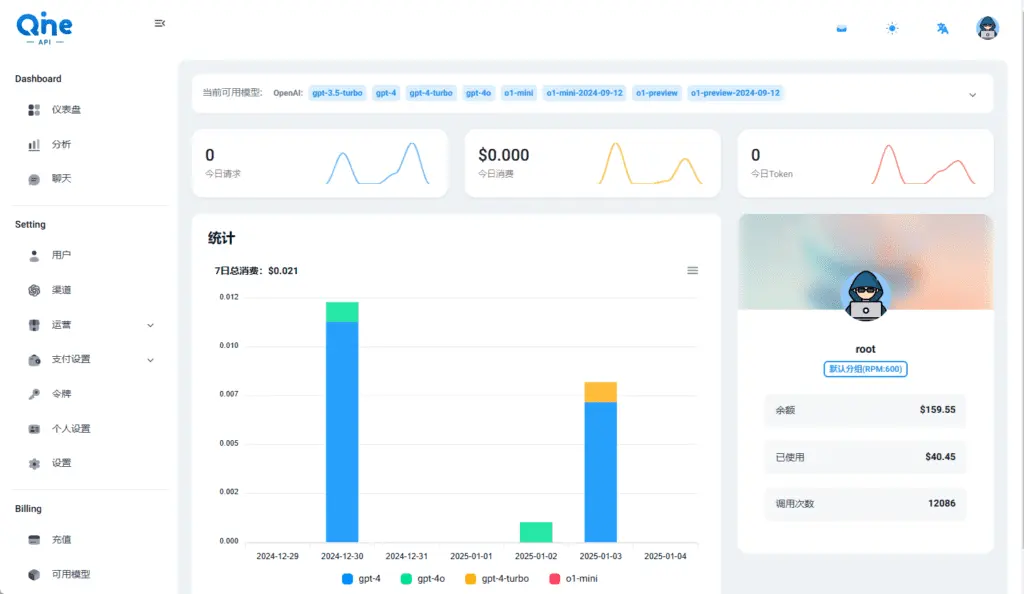The image size is (1024, 594).
Task: Open the language translation icon
Action: (x=942, y=28)
